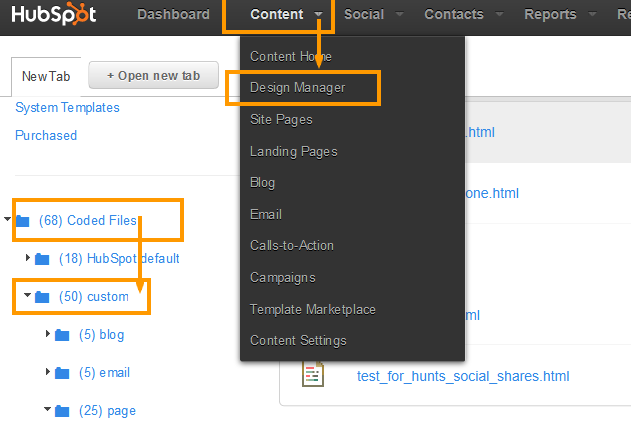This screenshot has width=631, height=422.
Task: Open Purchased templates link
Action: point(46,135)
